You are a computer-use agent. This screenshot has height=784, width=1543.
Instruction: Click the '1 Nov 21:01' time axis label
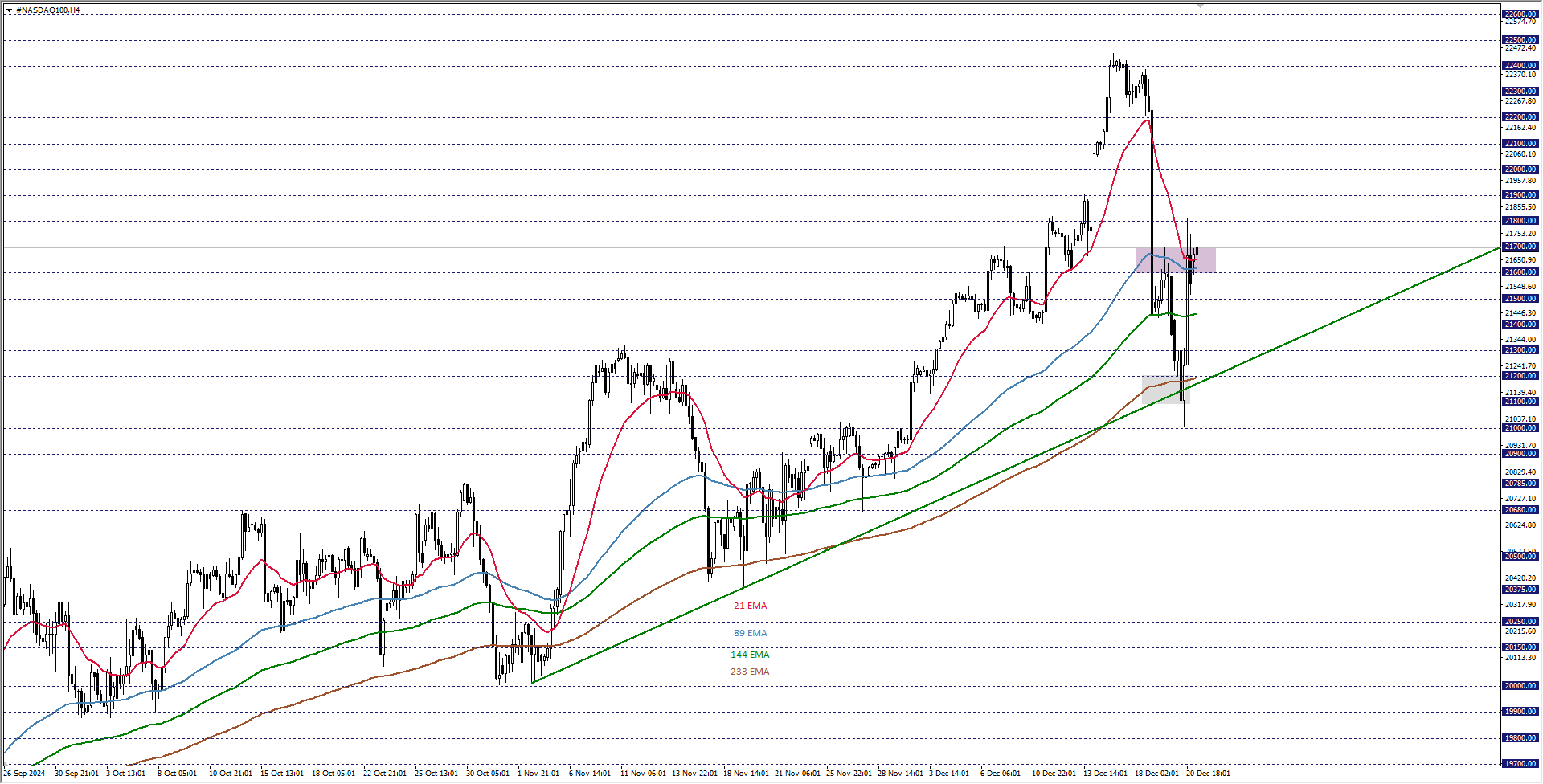pyautogui.click(x=538, y=774)
